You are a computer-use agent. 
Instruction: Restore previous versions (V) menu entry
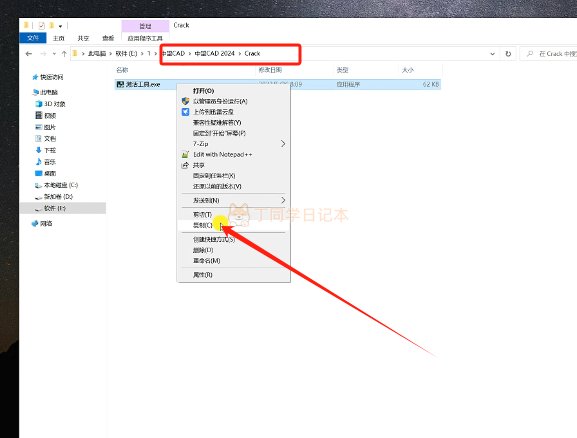pyautogui.click(x=217, y=186)
